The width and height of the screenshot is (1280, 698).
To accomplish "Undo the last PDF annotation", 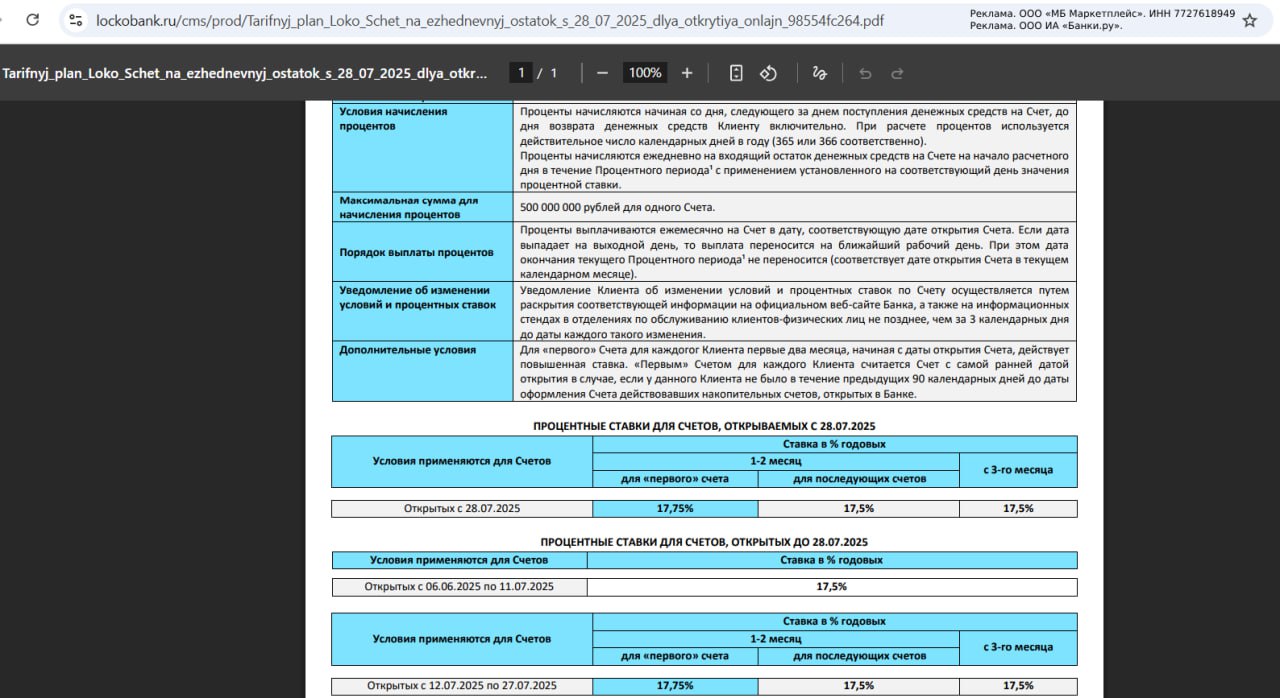I will point(865,73).
